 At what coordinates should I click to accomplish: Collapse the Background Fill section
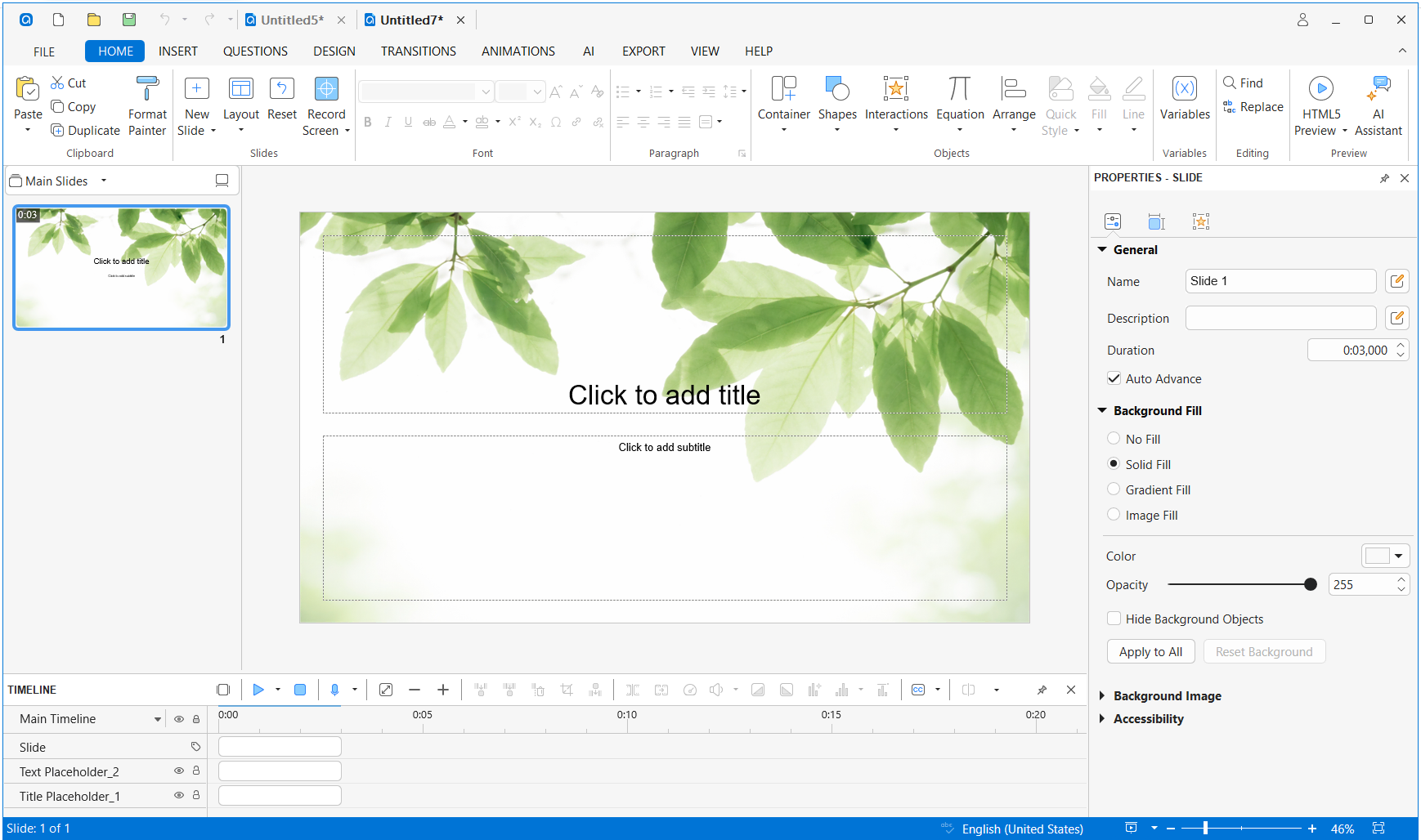click(1102, 410)
